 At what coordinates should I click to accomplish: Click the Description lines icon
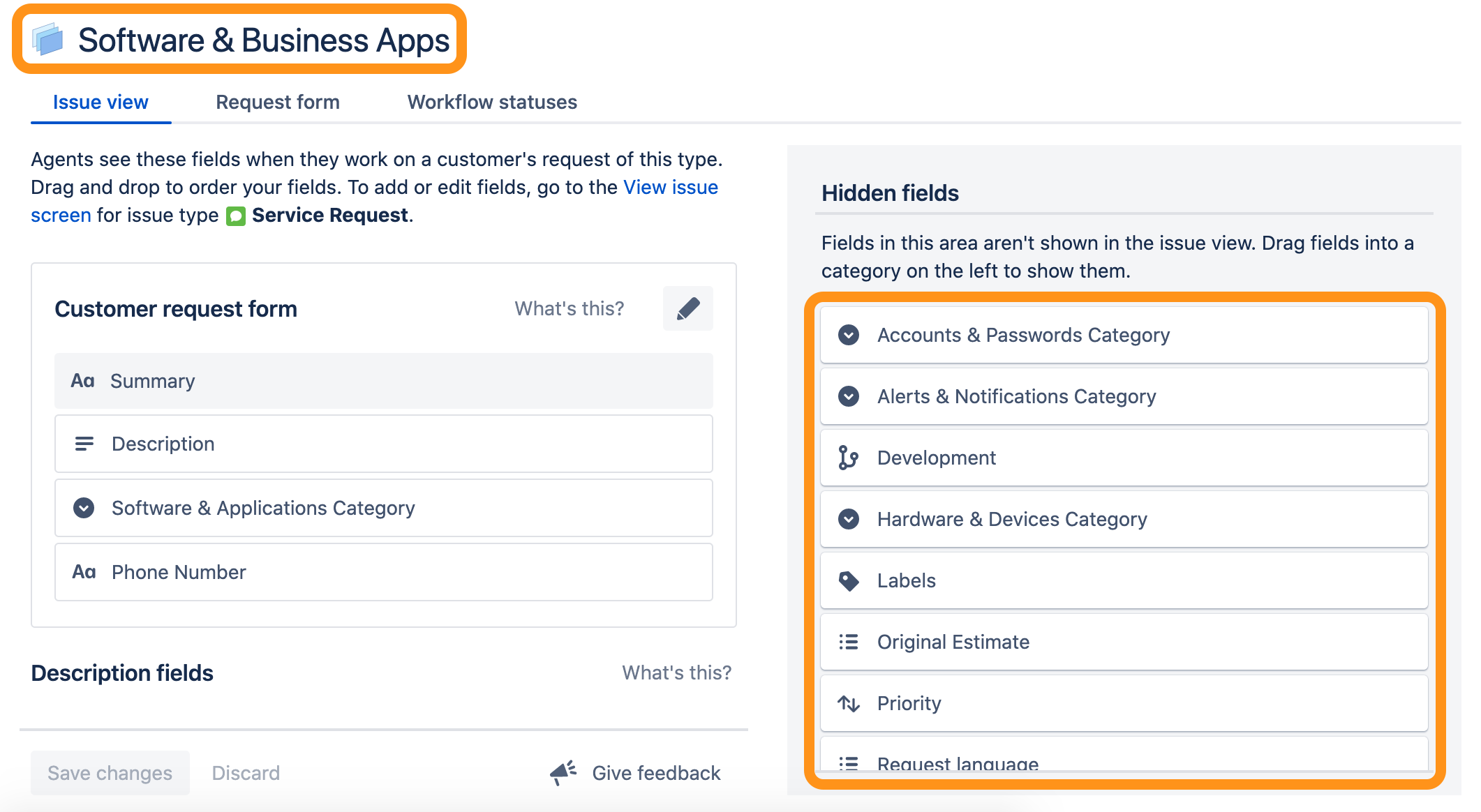click(x=84, y=444)
